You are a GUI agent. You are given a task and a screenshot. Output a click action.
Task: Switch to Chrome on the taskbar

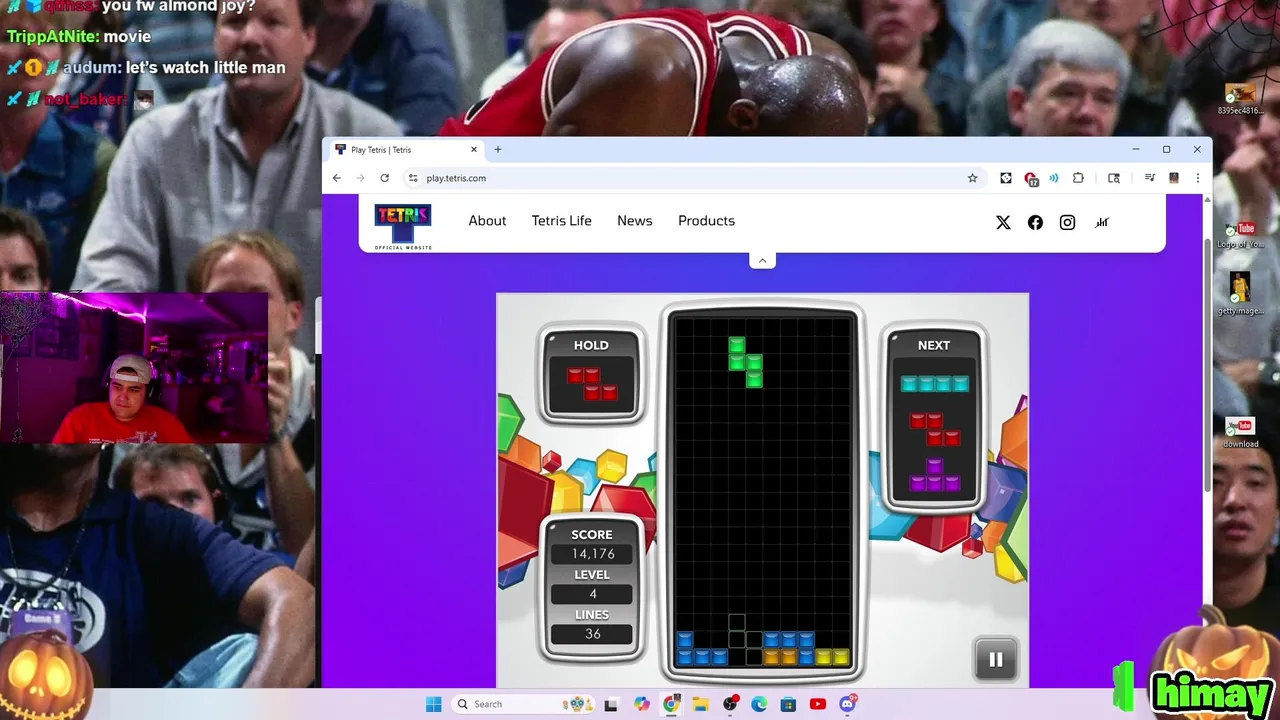pyautogui.click(x=671, y=704)
